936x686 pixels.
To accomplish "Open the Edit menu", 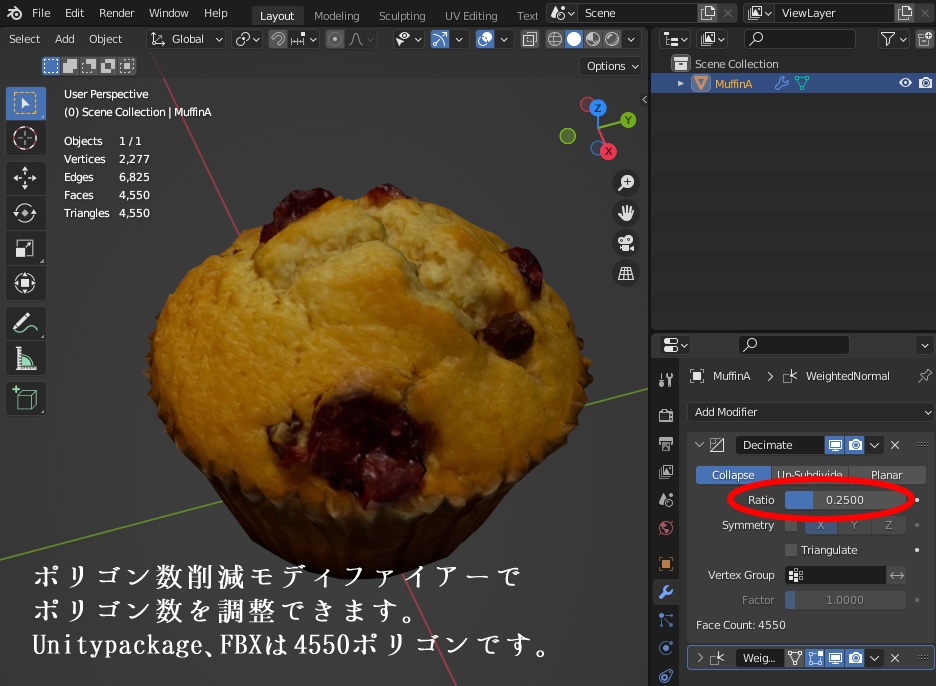I will [x=73, y=13].
